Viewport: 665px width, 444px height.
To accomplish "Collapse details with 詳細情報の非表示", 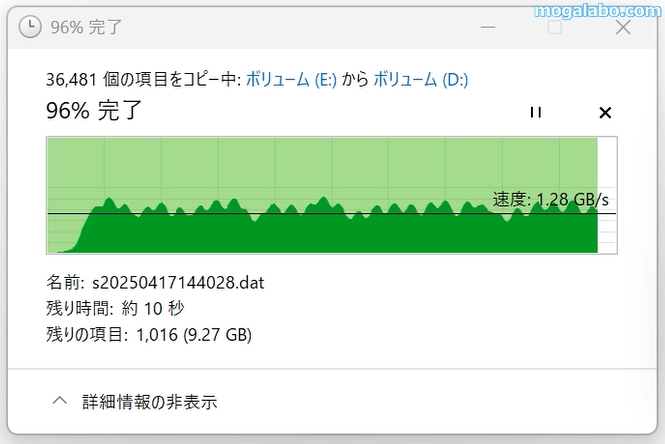I will (135, 401).
